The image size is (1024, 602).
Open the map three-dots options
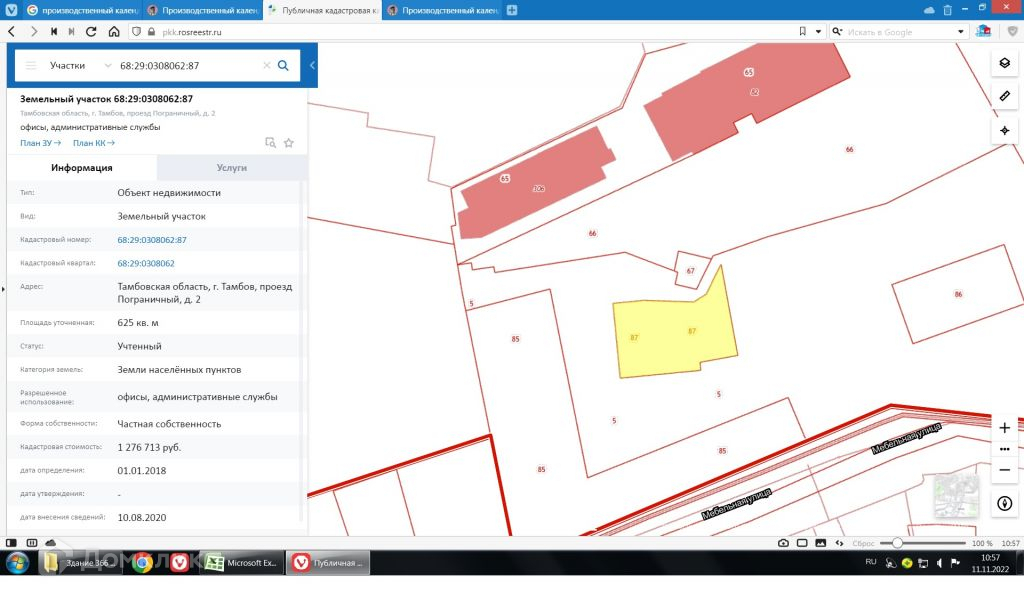tap(1004, 449)
